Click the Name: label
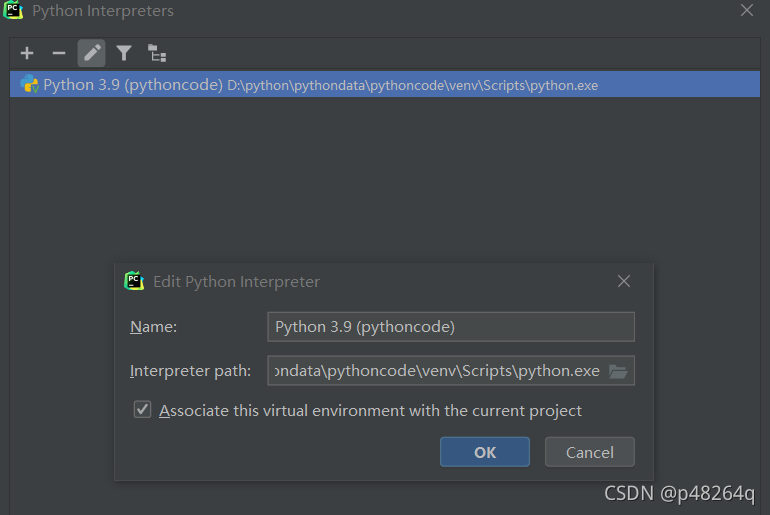770x515 pixels. [153, 327]
